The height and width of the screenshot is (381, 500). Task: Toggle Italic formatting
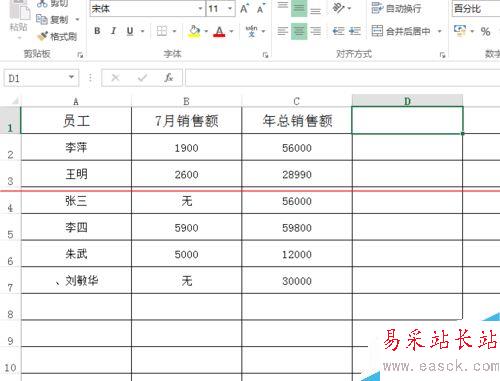(x=113, y=31)
